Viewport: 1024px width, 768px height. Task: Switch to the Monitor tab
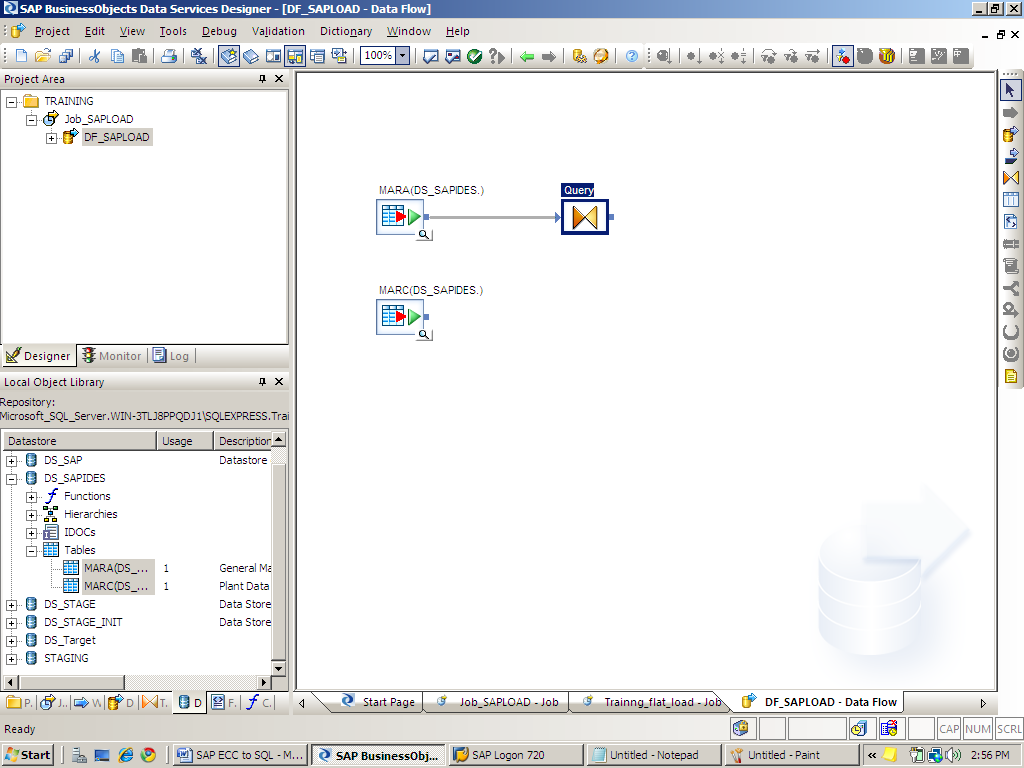click(112, 356)
